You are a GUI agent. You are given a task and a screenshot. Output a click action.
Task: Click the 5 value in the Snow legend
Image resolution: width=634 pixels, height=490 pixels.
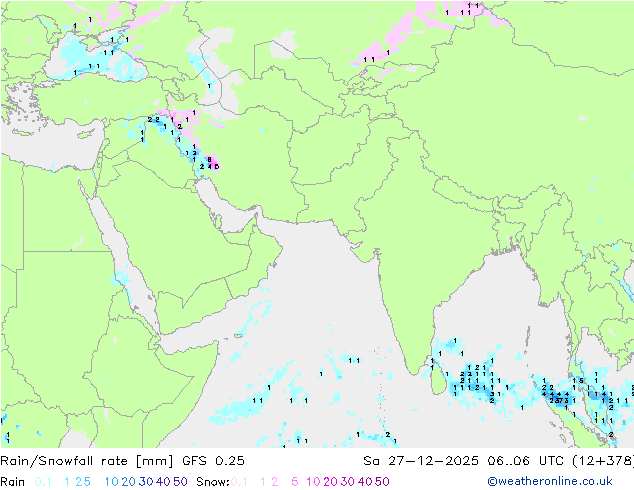(x=295, y=482)
